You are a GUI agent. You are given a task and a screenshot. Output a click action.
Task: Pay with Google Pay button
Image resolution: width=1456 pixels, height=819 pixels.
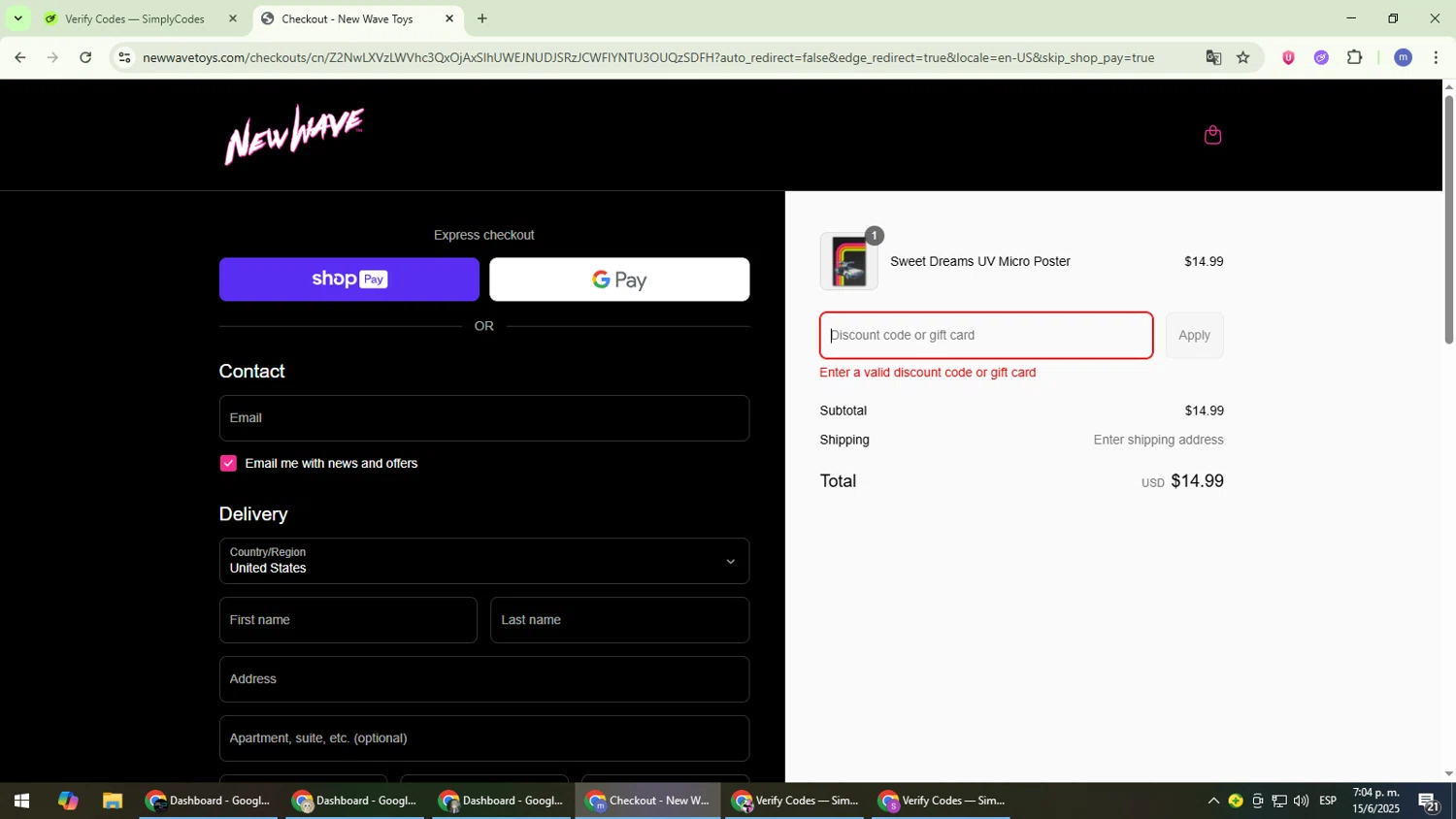pos(619,279)
